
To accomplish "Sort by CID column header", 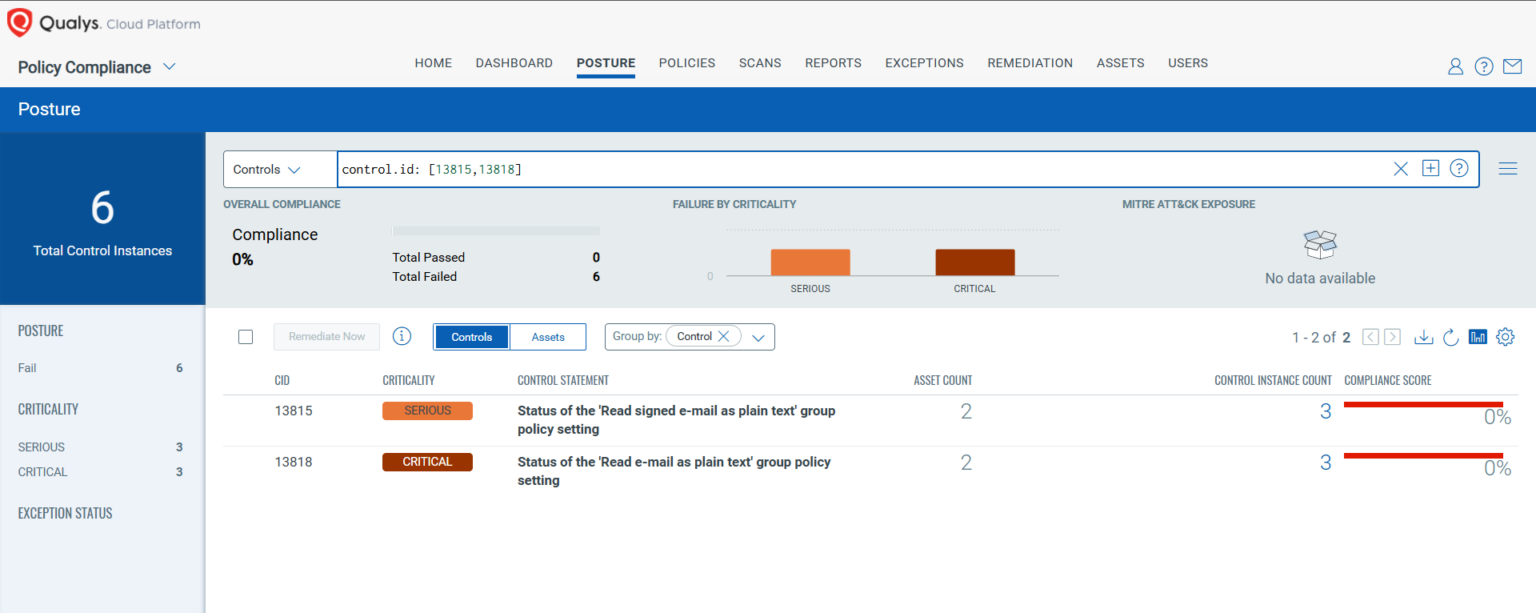I will pos(282,380).
